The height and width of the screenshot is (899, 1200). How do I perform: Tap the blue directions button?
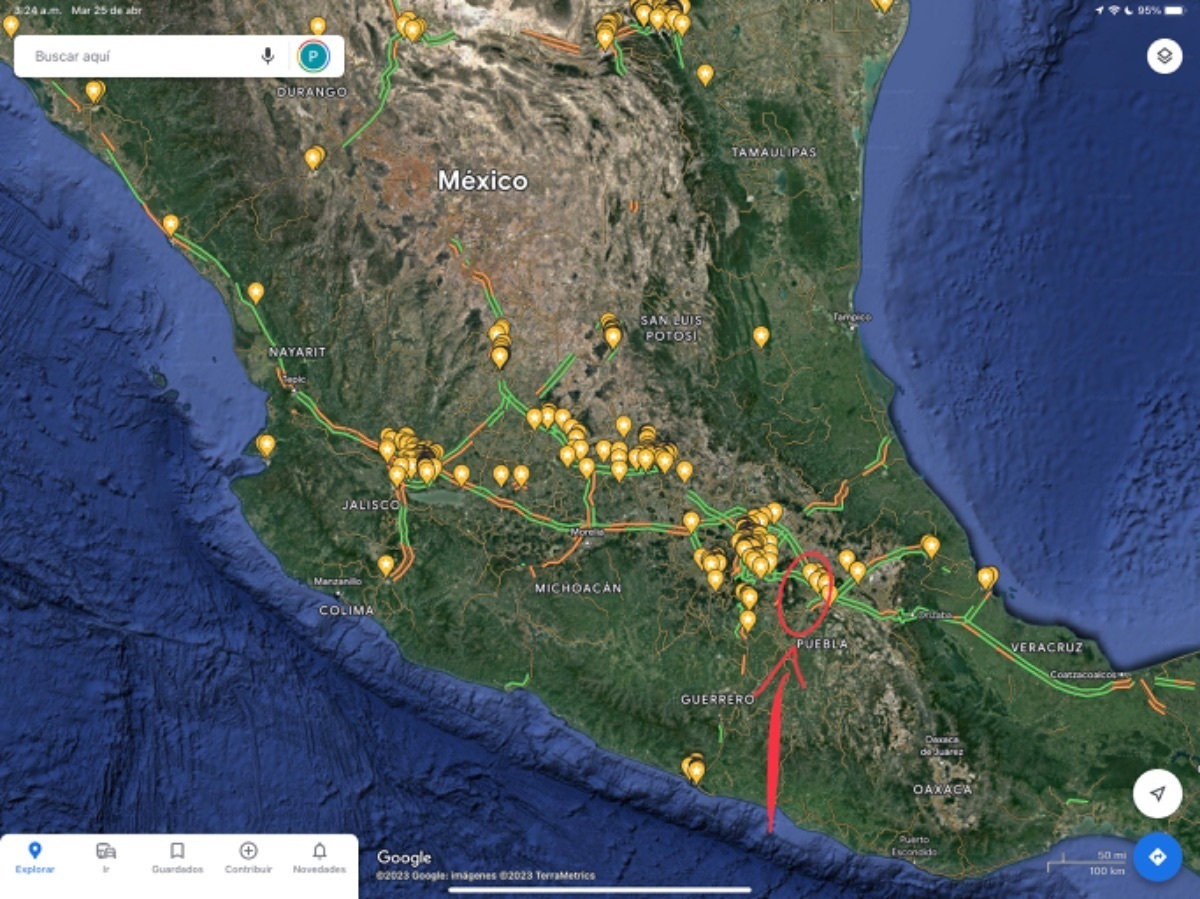(x=1157, y=857)
